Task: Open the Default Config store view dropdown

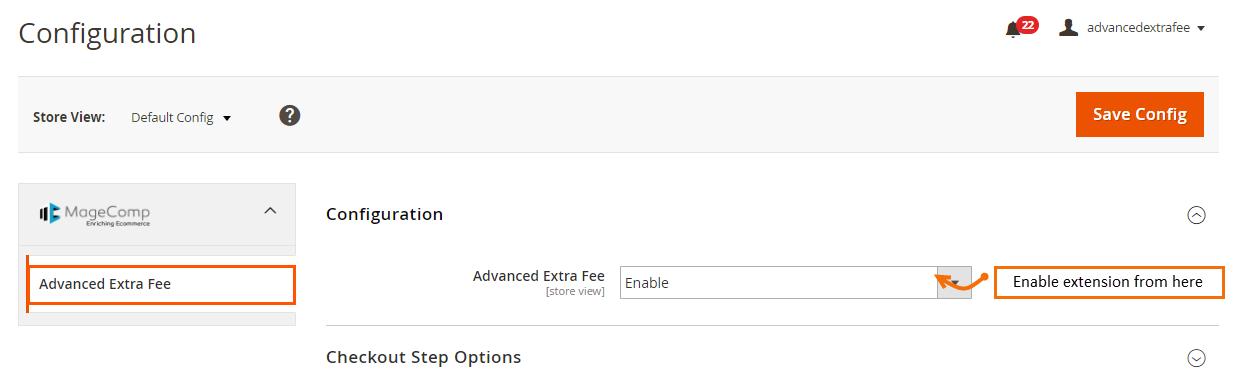Action: [181, 117]
